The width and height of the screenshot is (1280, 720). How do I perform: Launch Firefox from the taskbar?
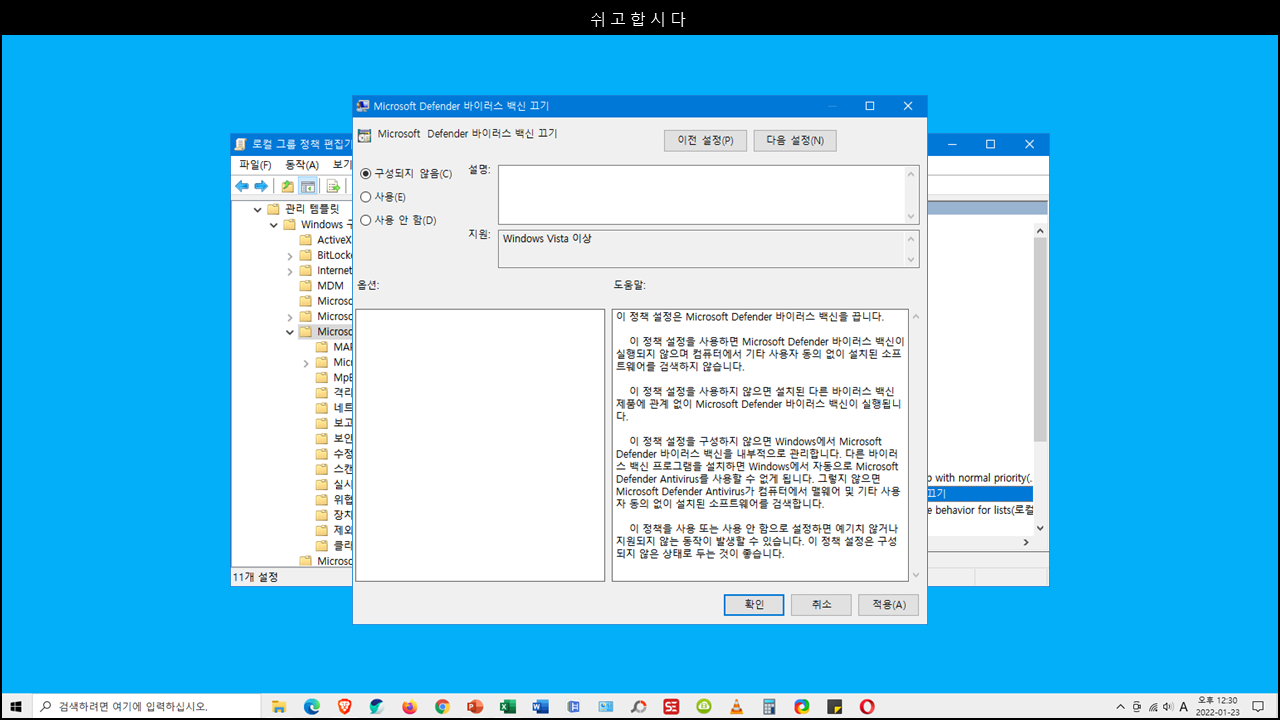(x=410, y=706)
